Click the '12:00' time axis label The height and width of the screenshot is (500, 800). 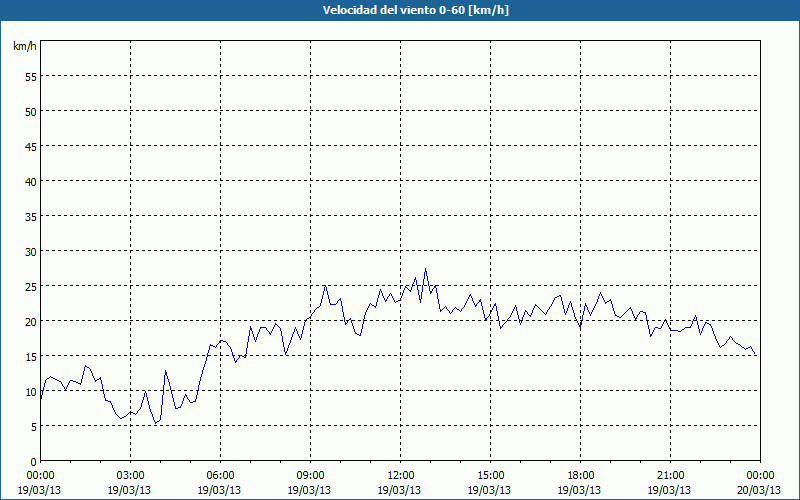click(x=401, y=476)
